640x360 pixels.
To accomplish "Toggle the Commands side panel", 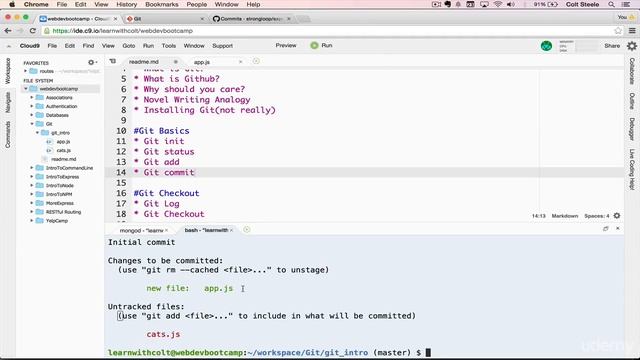I will click(8, 134).
